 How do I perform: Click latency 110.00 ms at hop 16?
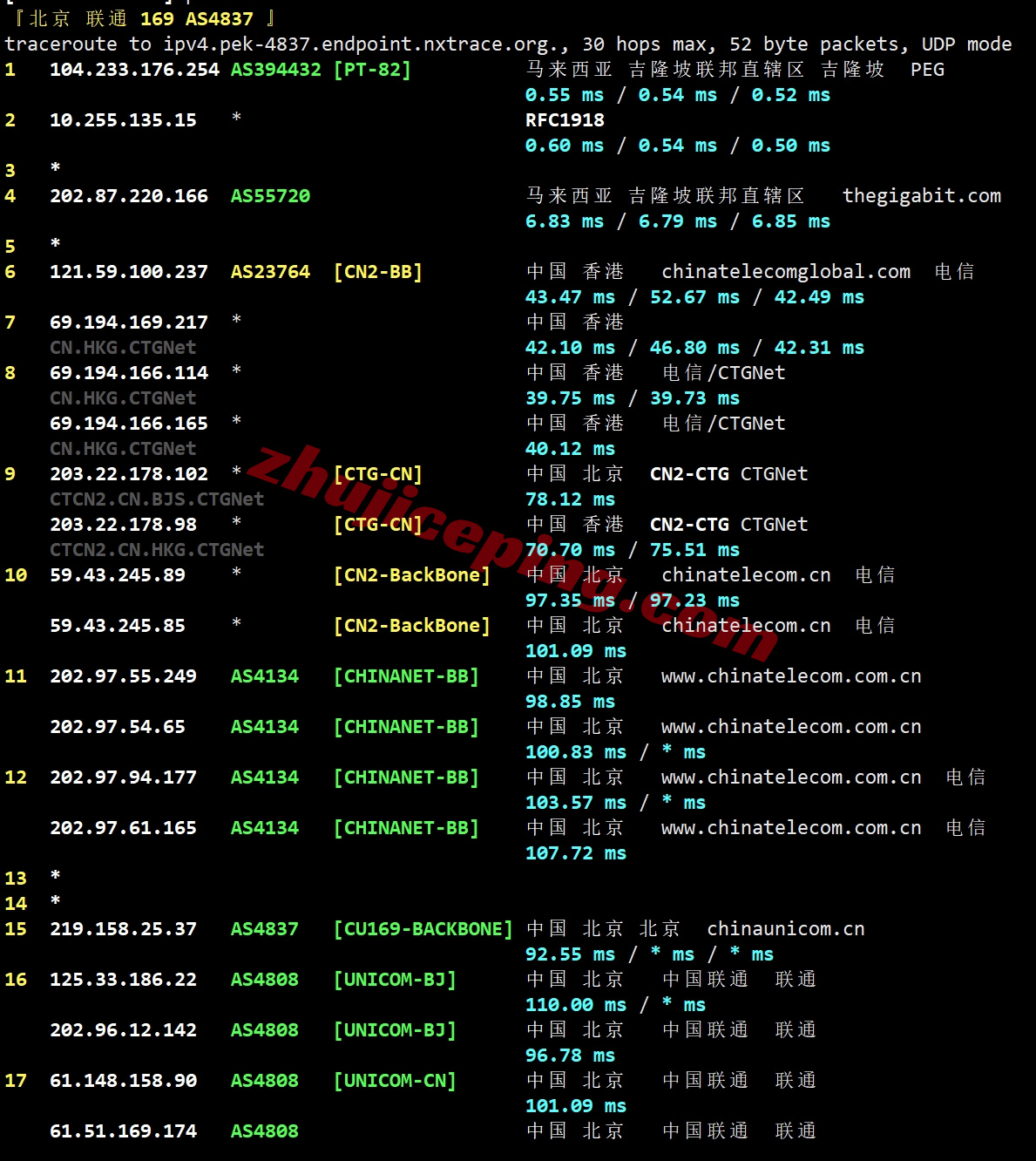[576, 1005]
